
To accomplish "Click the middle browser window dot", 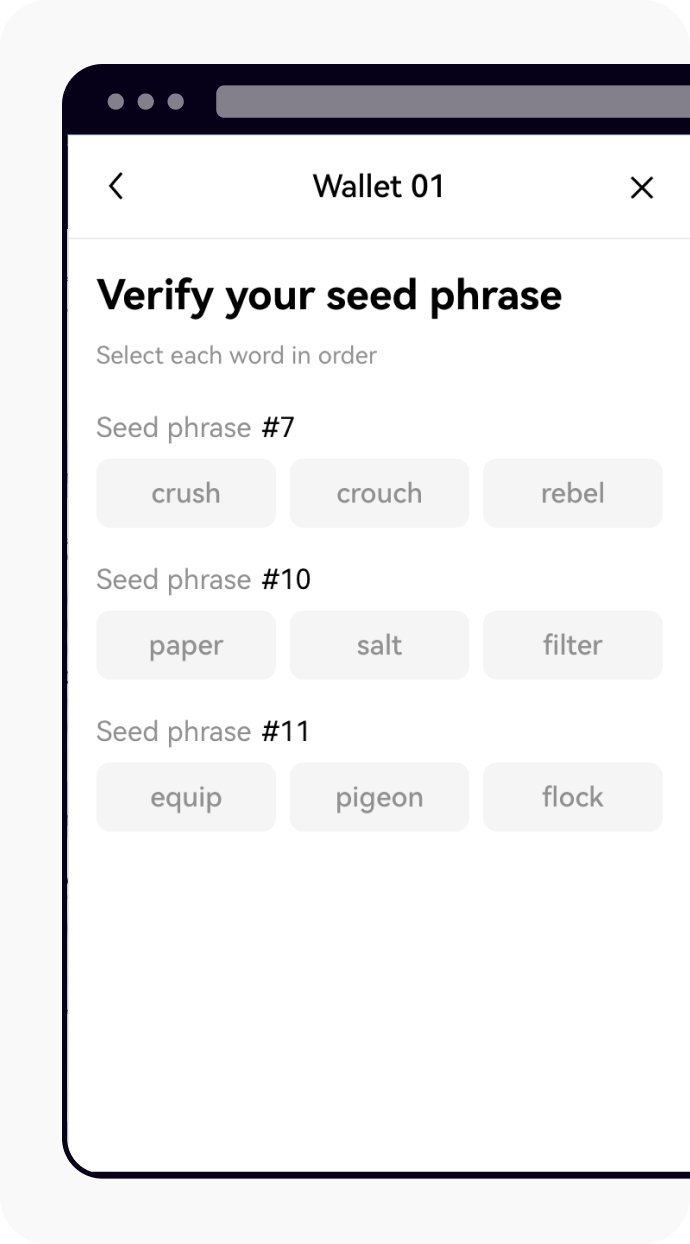I will click(146, 101).
